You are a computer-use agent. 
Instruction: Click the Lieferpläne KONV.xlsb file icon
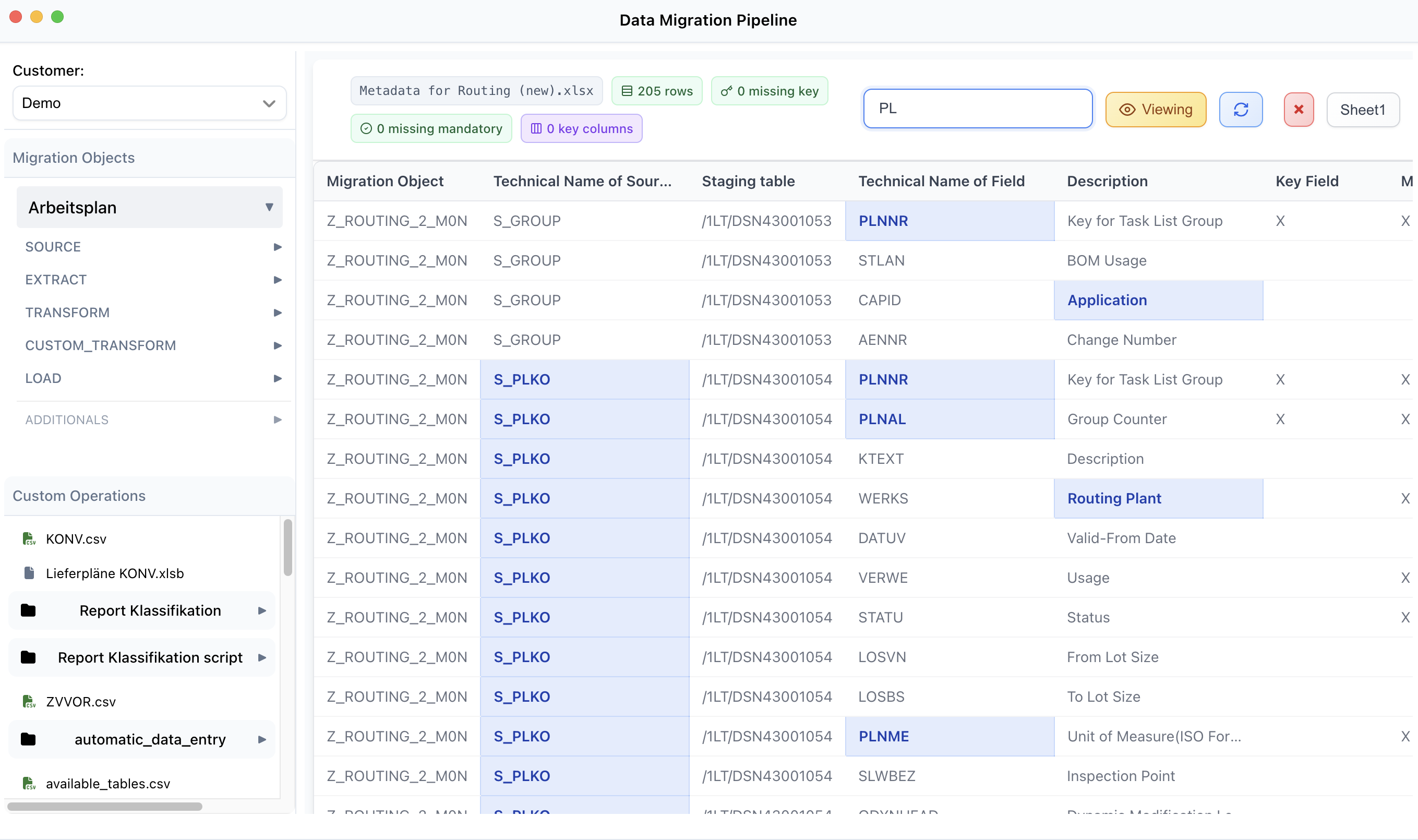29,573
